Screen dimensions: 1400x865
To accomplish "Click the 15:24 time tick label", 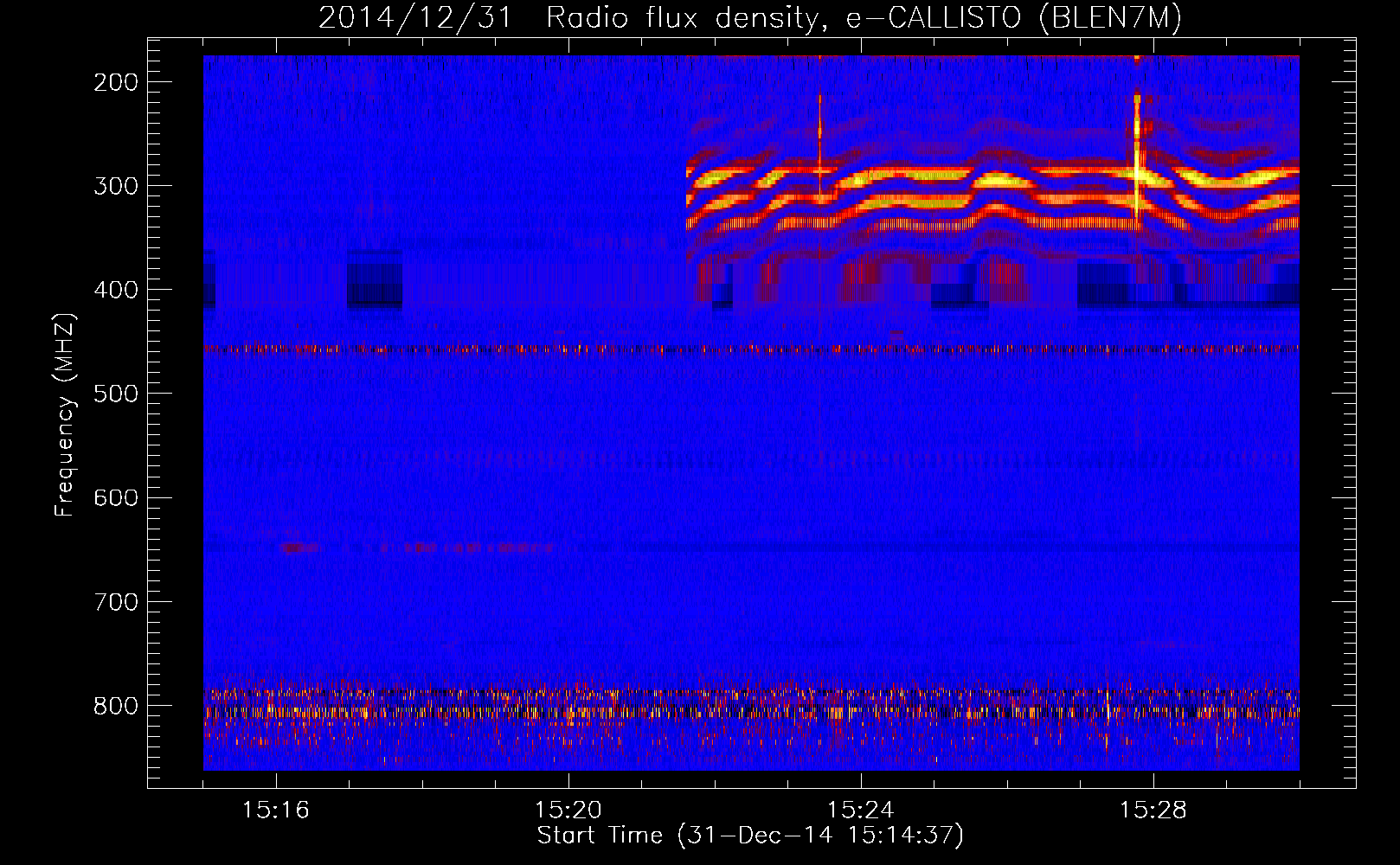I will click(x=861, y=811).
